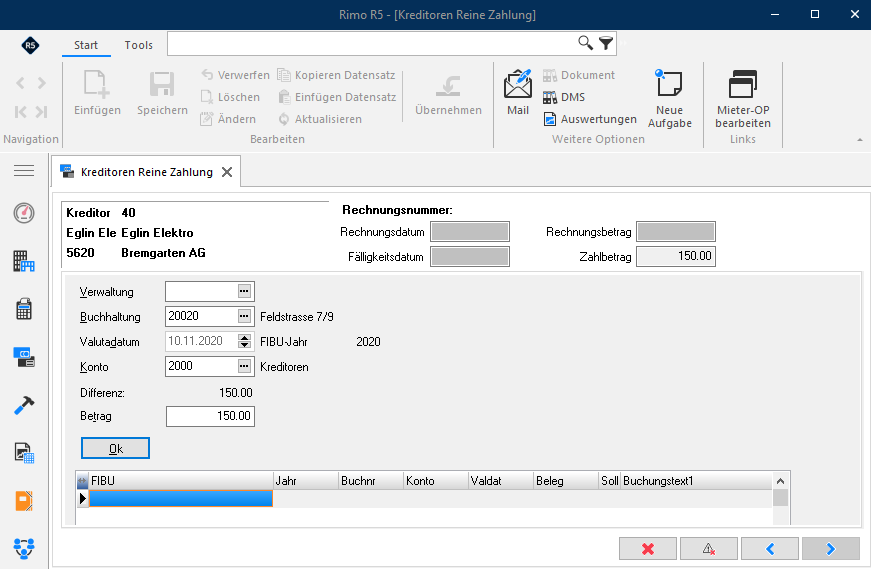The width and height of the screenshot is (871, 569).
Task: Click the R5 application logo icon
Action: coord(30,45)
